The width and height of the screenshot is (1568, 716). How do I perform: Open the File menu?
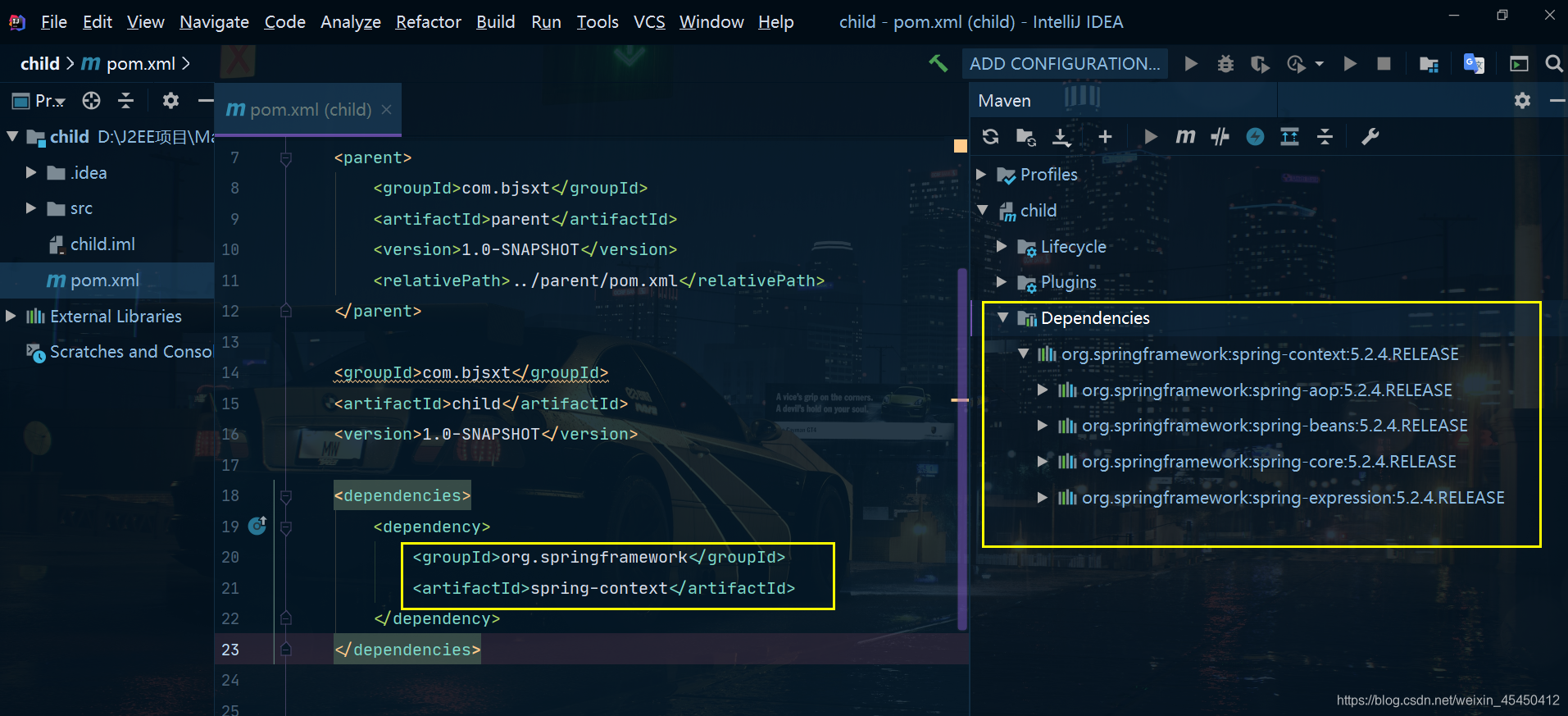(x=54, y=21)
